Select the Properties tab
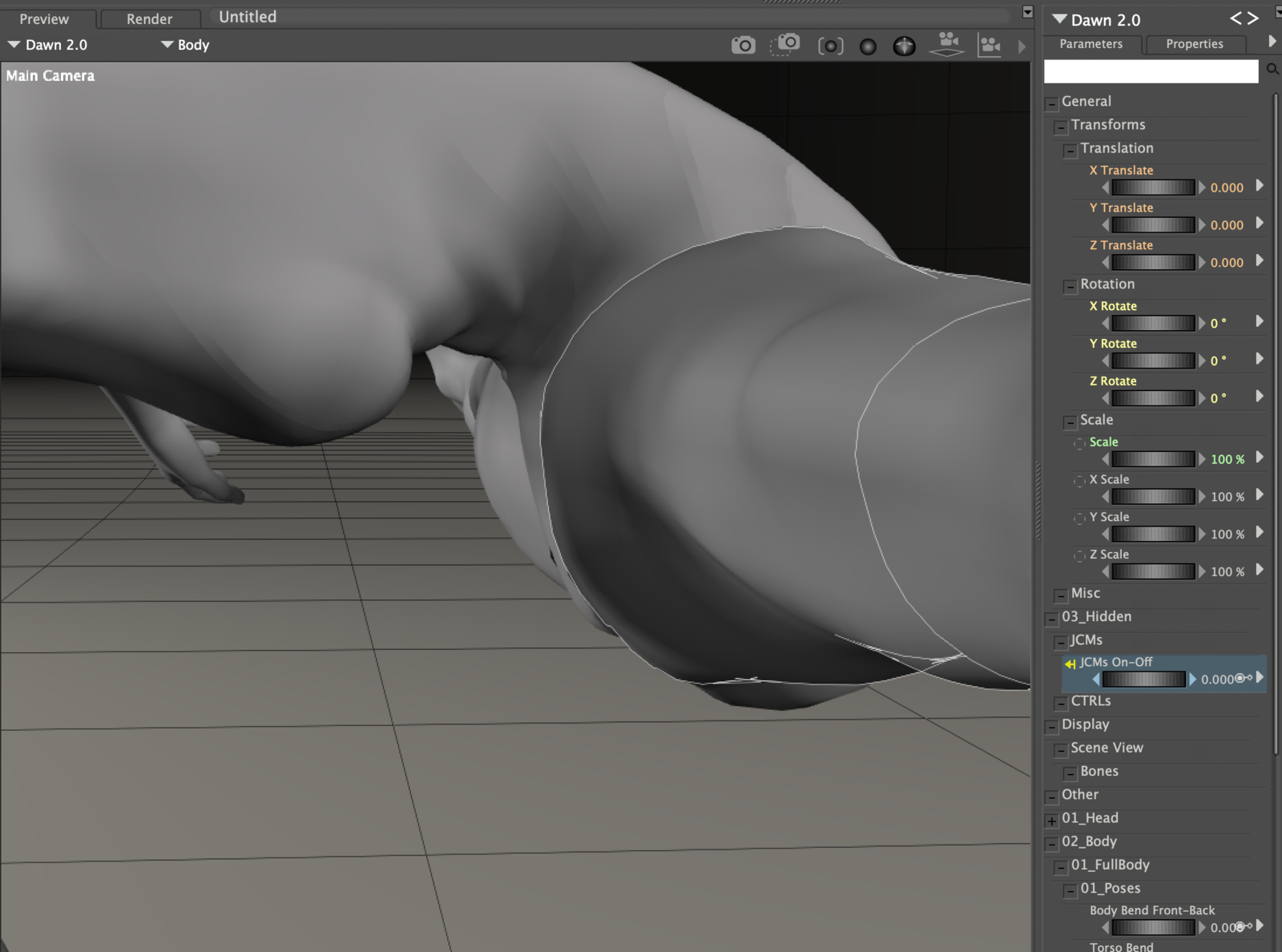The width and height of the screenshot is (1282, 952). coord(1195,44)
